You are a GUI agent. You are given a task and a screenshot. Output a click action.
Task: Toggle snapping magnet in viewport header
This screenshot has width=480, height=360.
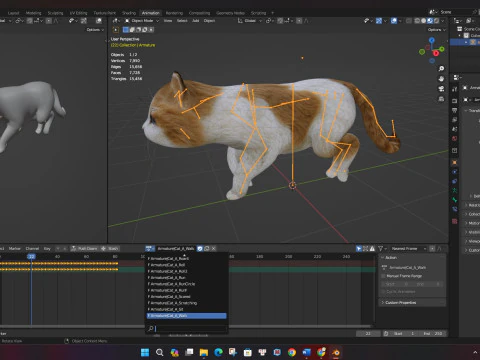coord(280,21)
